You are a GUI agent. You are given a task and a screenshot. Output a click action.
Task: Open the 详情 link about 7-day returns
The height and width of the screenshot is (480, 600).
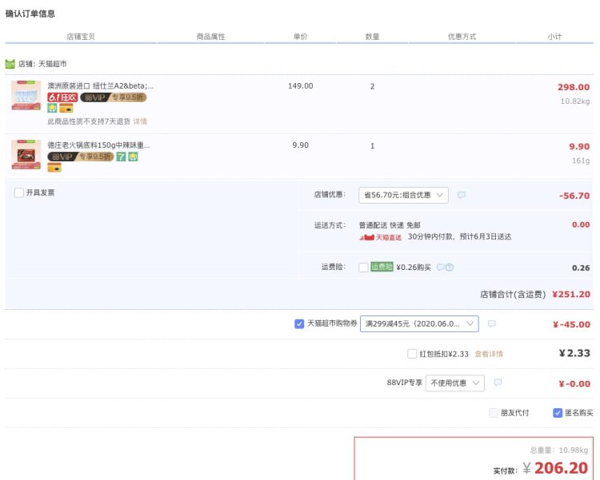140,122
